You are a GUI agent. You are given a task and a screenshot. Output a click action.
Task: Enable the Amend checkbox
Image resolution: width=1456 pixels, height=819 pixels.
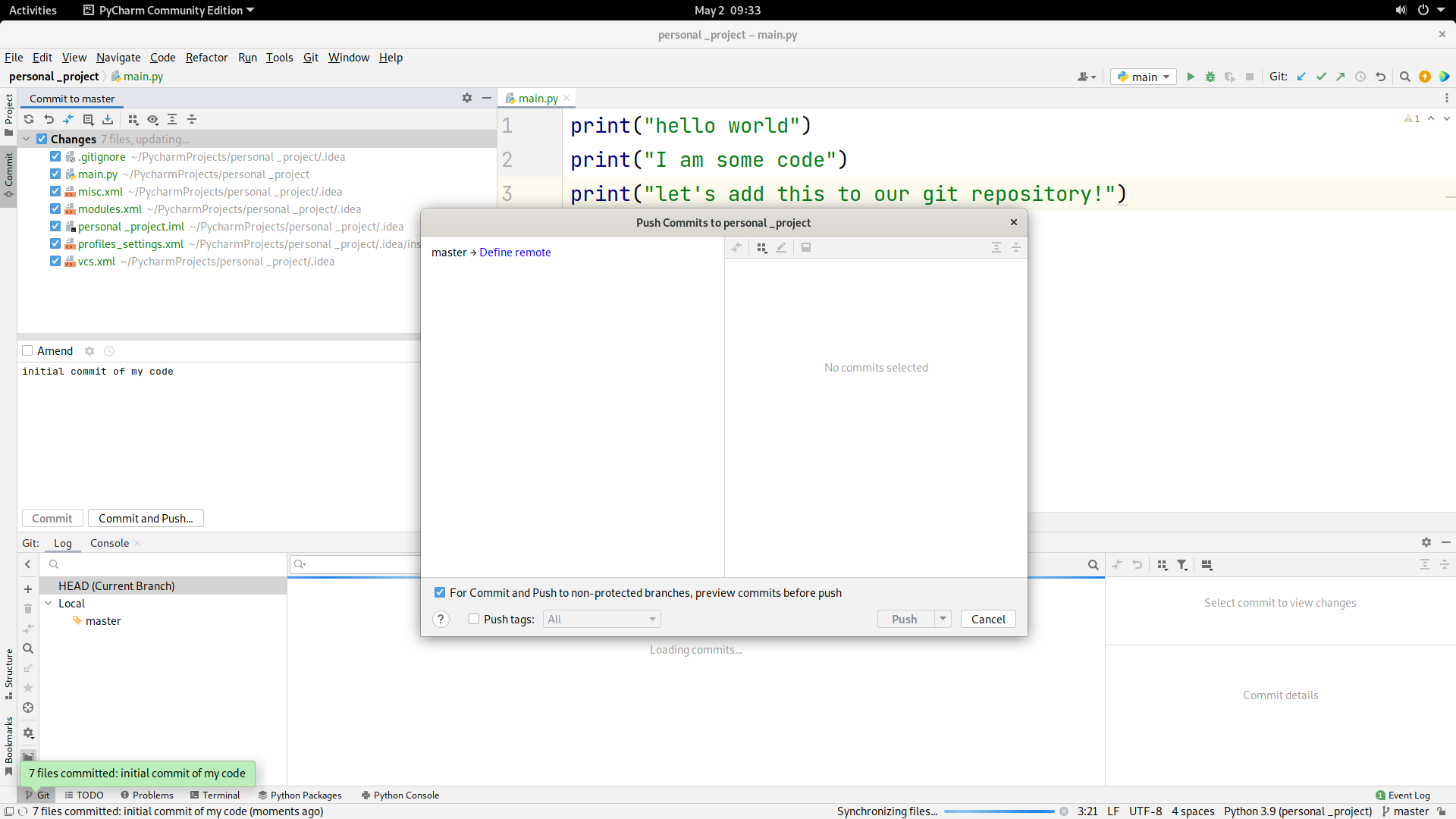coord(27,350)
